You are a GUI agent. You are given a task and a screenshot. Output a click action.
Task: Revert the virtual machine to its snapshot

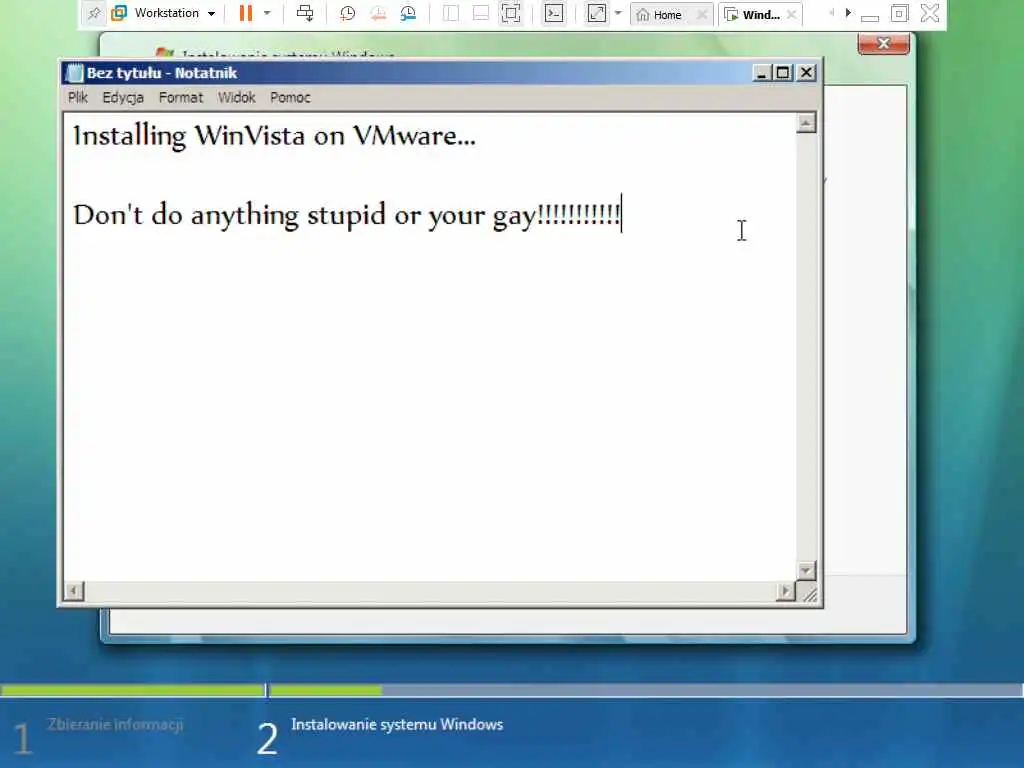pyautogui.click(x=377, y=13)
